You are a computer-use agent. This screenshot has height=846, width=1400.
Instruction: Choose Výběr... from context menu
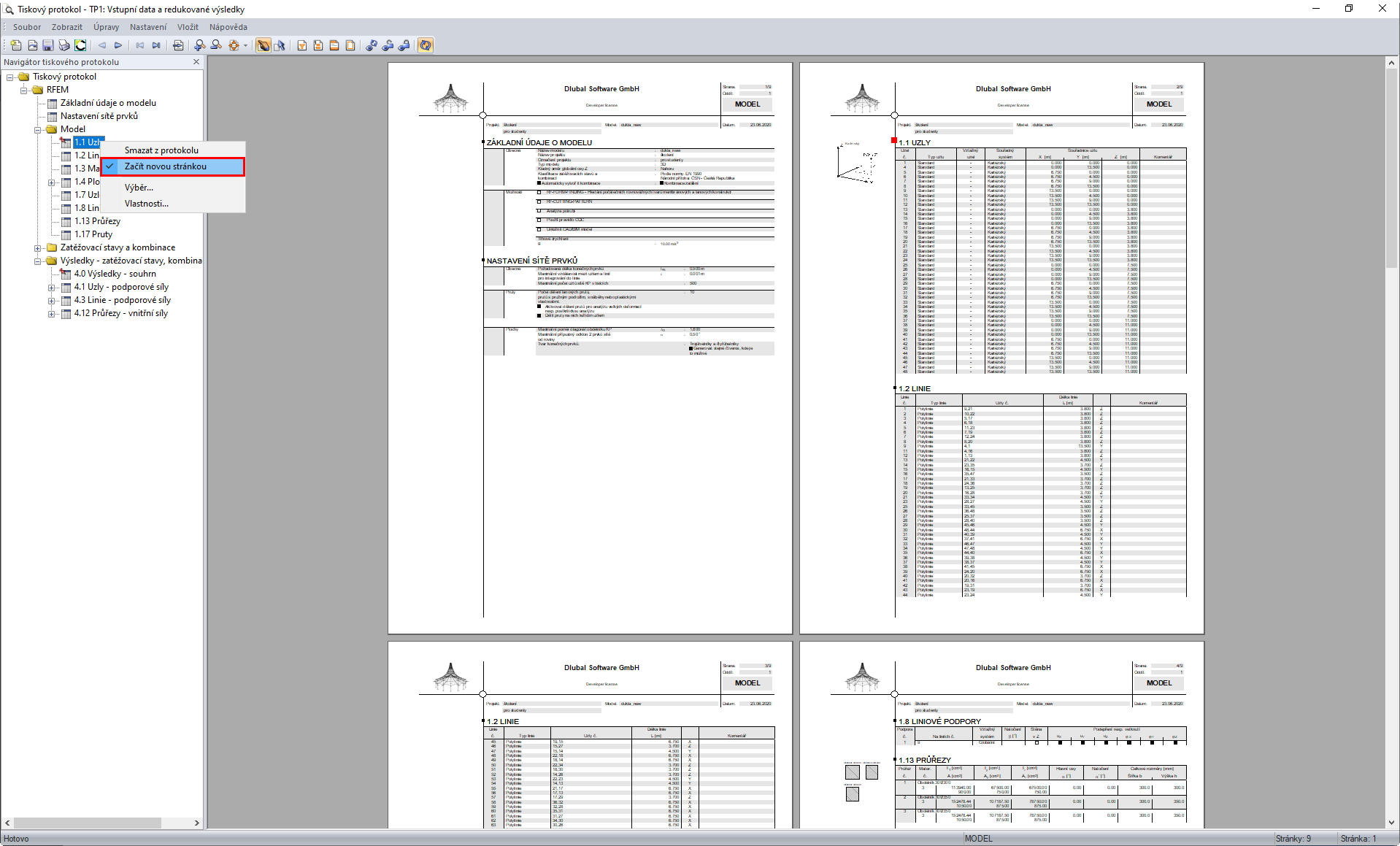coord(172,188)
